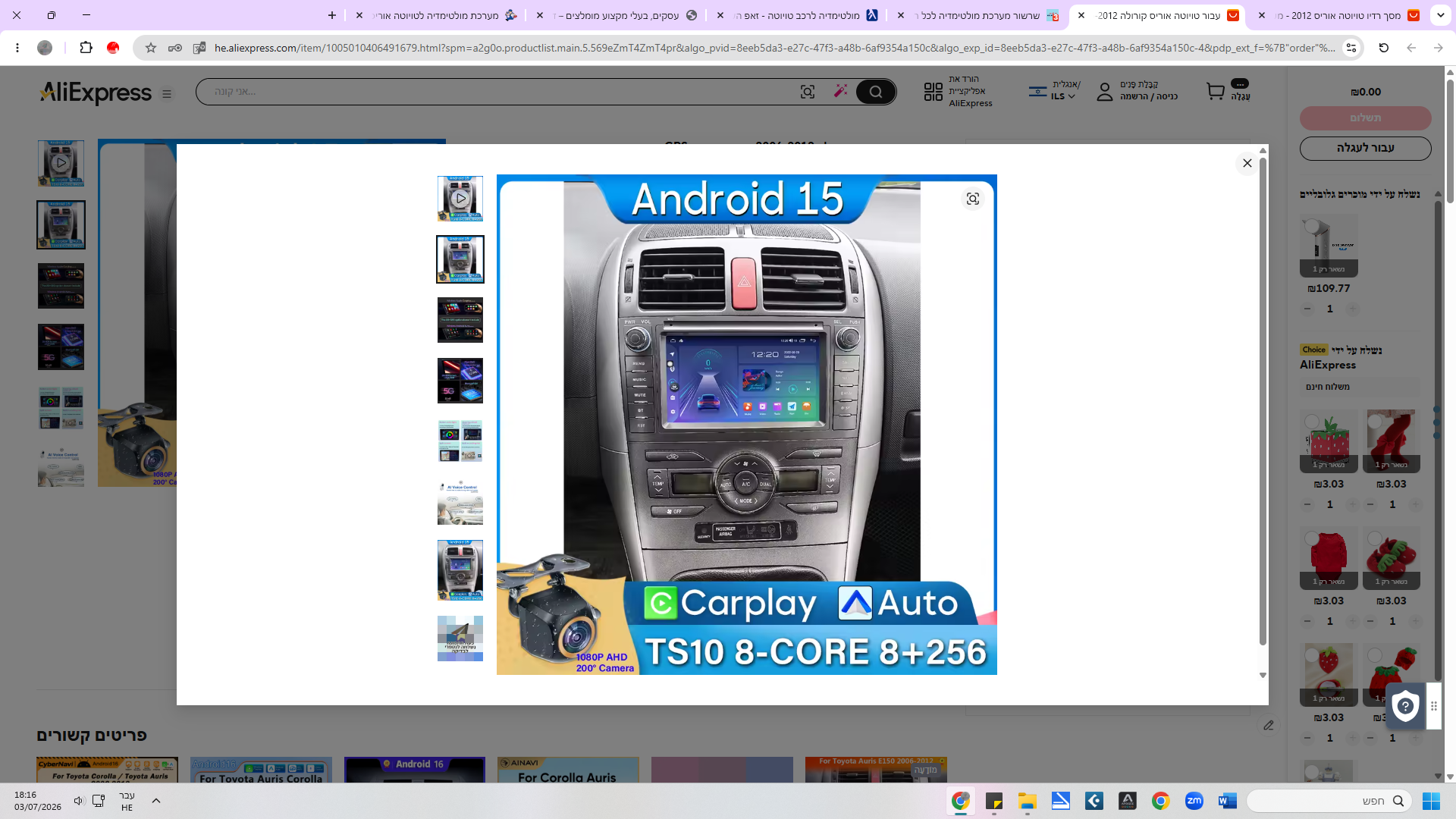Select the red boots item's checkbox
Screen dimensions: 1456x819
click(x=1375, y=422)
